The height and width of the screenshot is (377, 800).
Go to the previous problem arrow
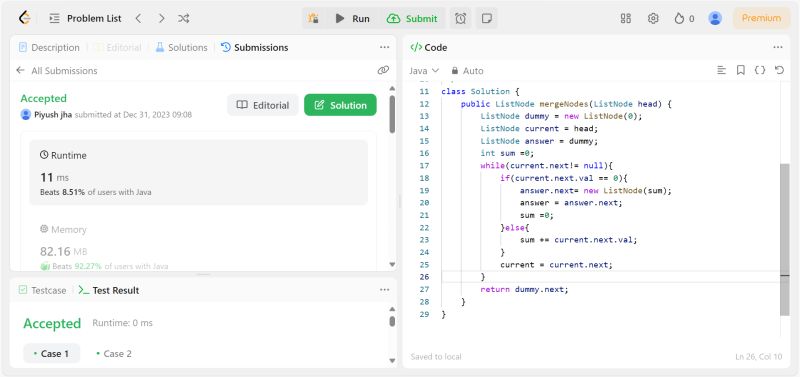pos(138,18)
